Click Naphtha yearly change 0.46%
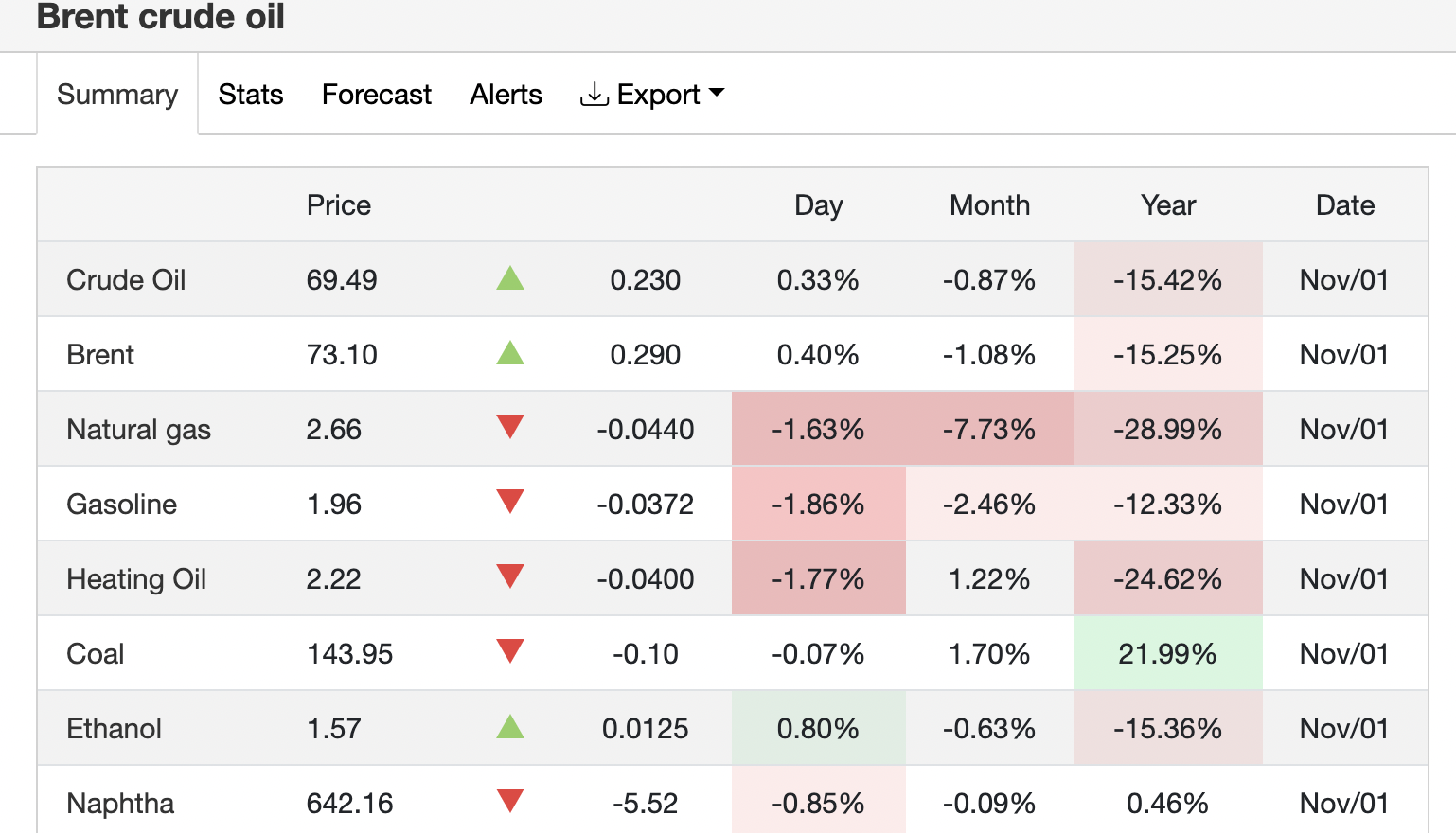 pos(1168,804)
